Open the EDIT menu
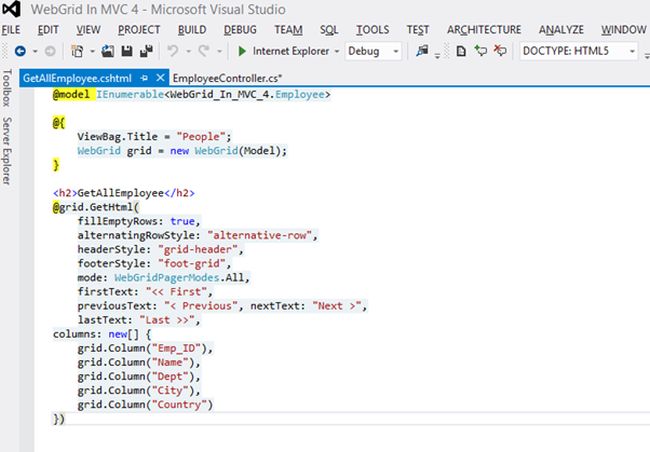Viewport: 650px width, 452px height. tap(48, 30)
